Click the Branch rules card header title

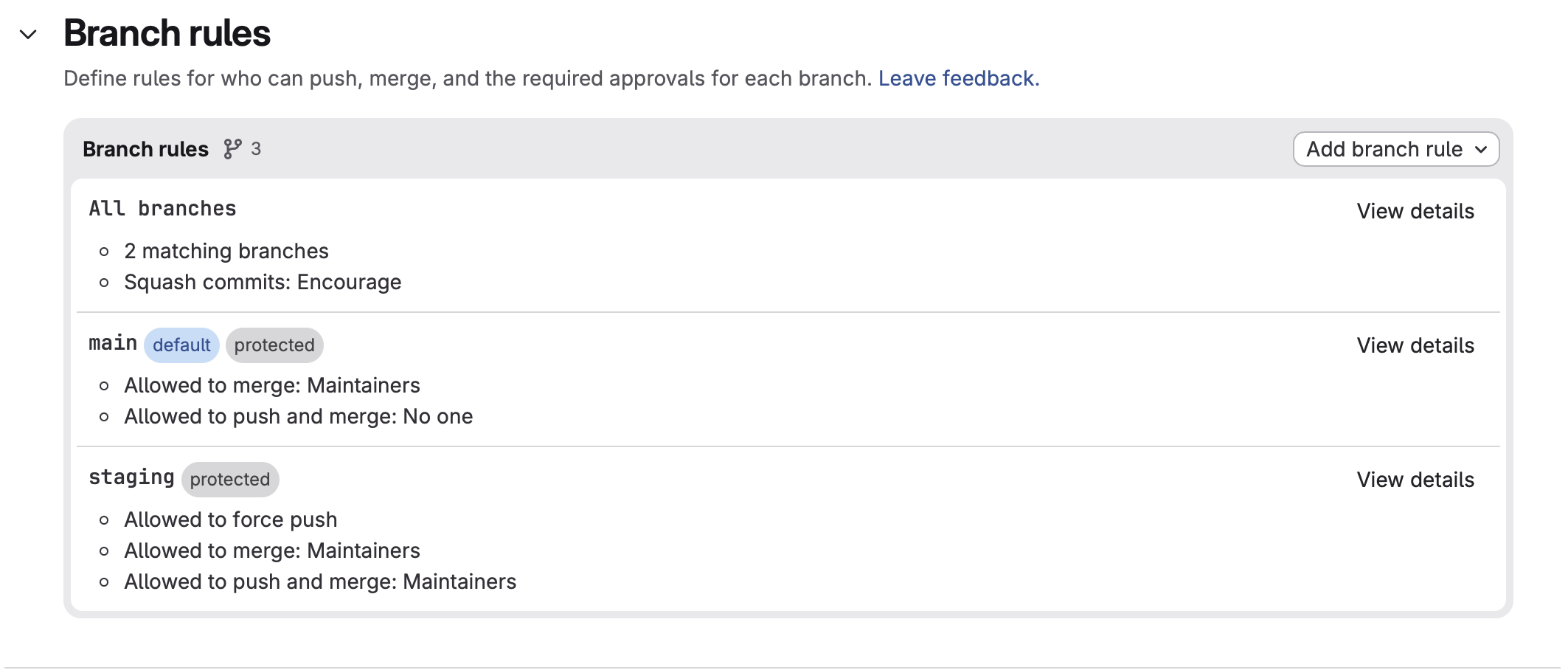point(146,149)
